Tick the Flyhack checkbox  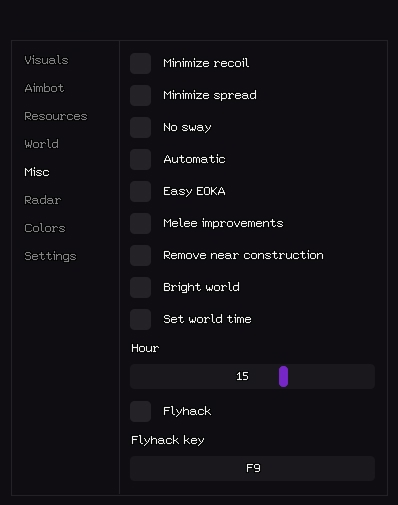click(140, 411)
